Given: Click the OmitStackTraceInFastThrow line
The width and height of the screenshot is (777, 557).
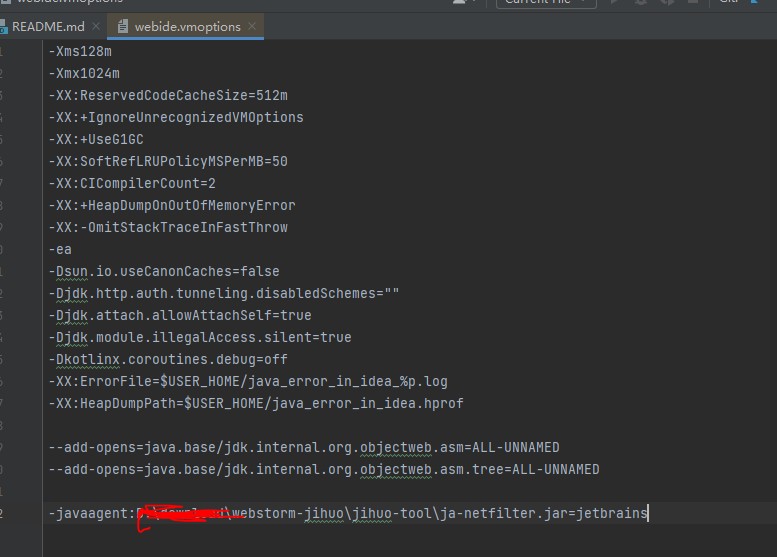Looking at the screenshot, I should point(168,227).
